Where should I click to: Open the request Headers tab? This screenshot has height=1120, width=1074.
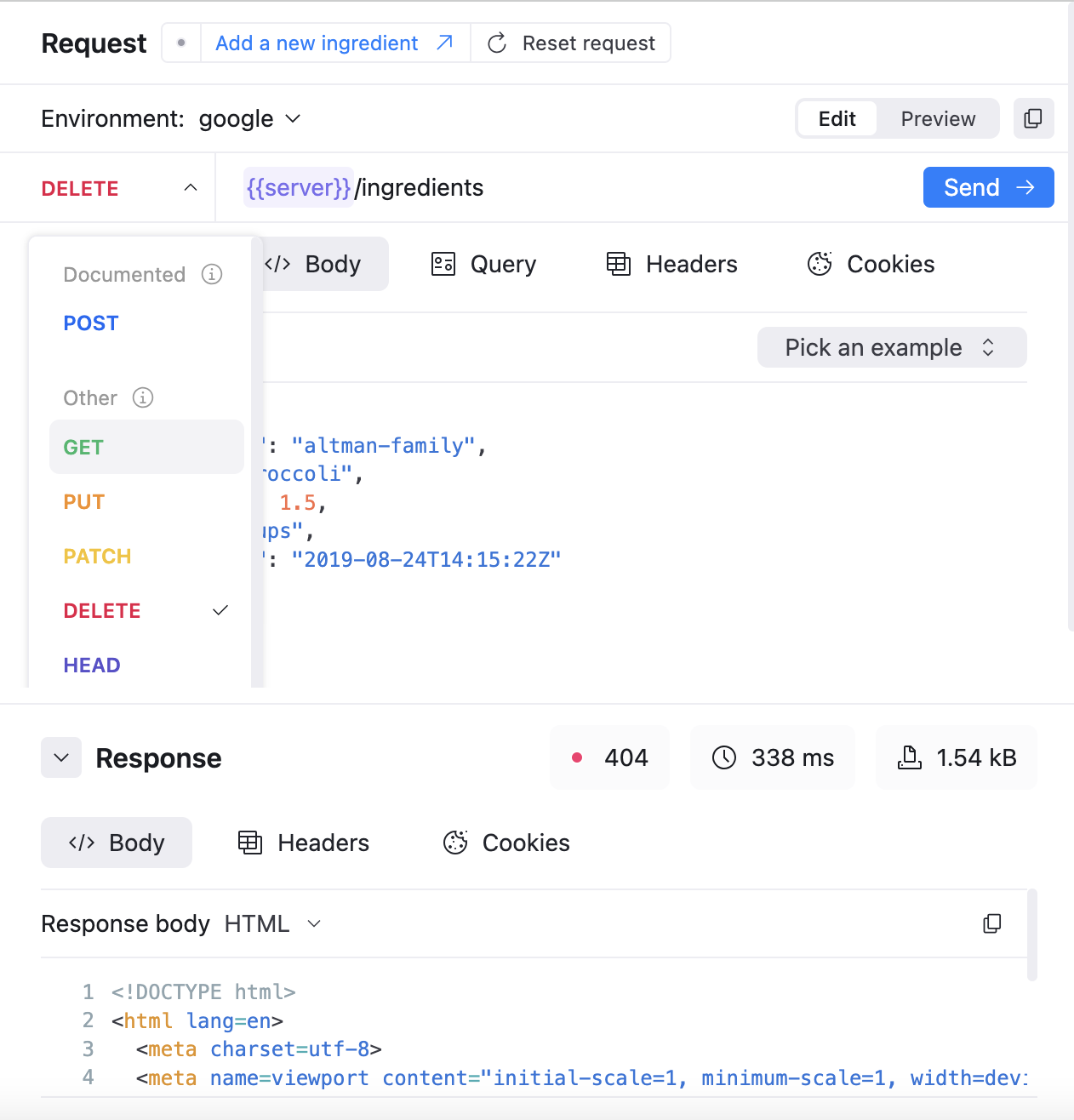point(671,265)
